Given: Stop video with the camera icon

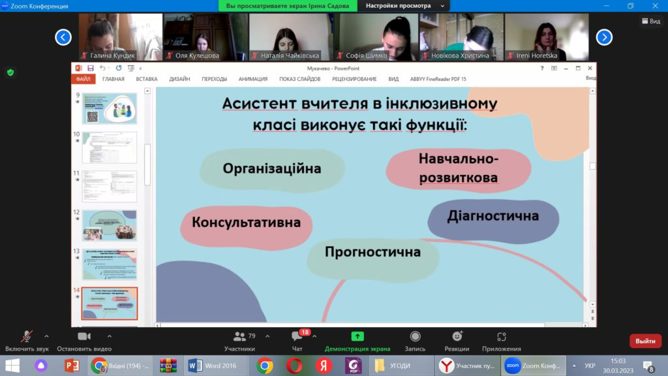Looking at the screenshot, I should 84,336.
